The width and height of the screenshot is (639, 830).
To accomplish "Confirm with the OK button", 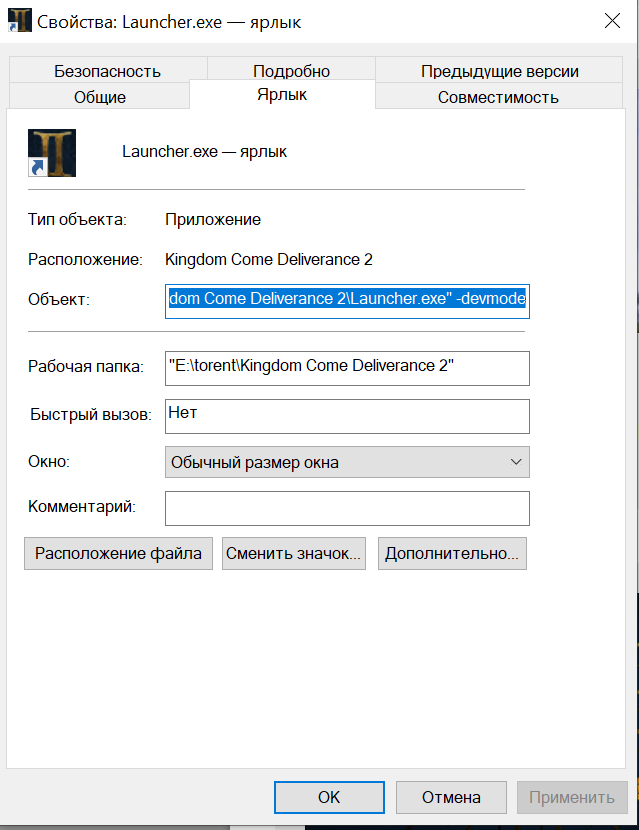I will 329,797.
